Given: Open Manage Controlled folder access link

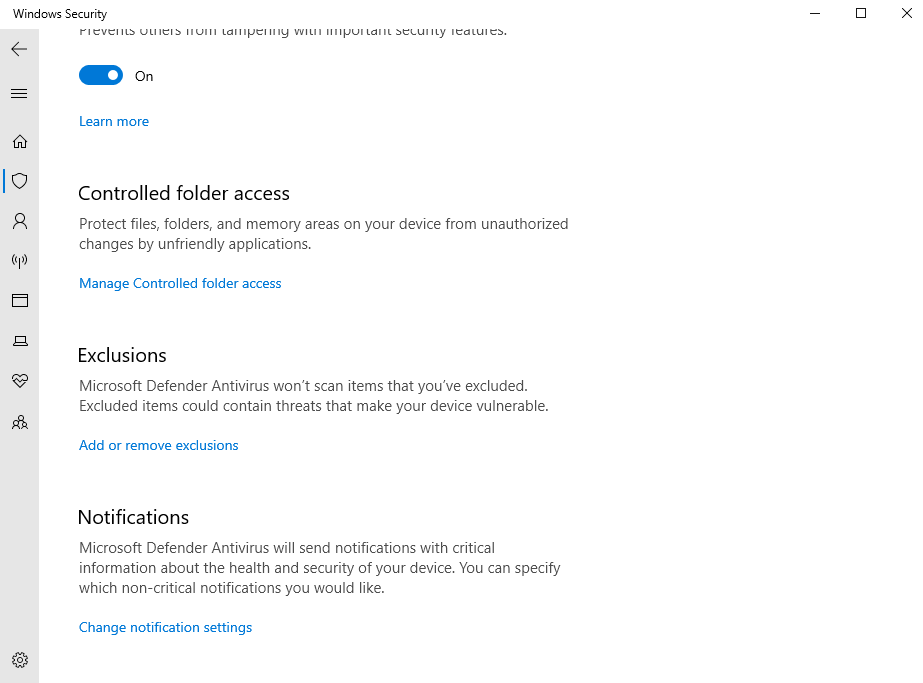Looking at the screenshot, I should (180, 283).
